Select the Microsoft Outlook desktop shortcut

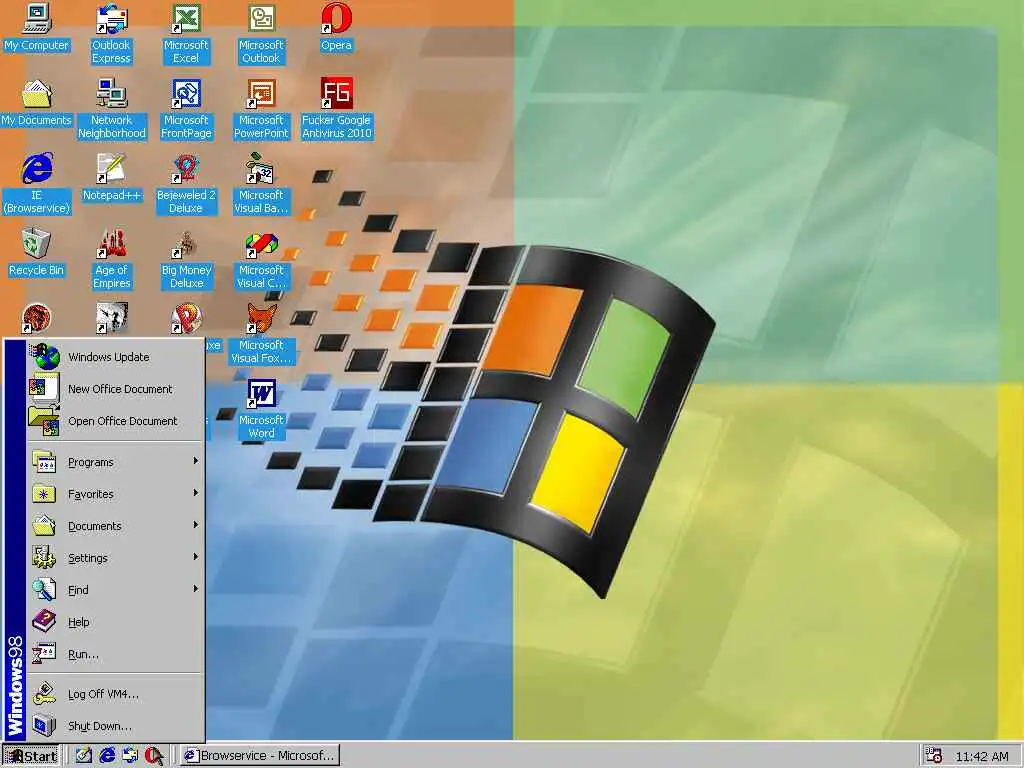pyautogui.click(x=261, y=33)
